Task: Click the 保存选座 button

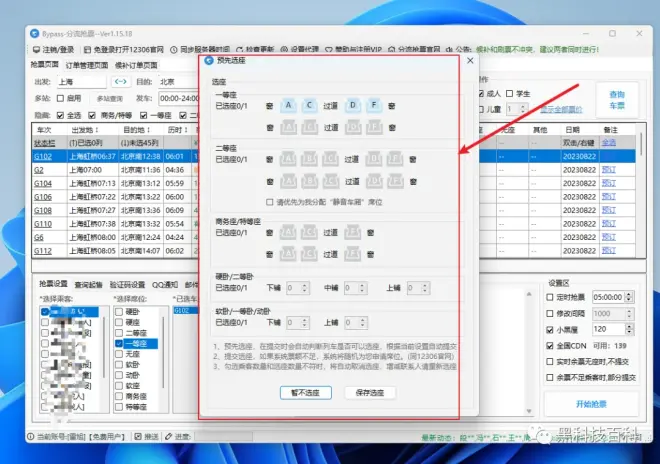Action: click(369, 393)
